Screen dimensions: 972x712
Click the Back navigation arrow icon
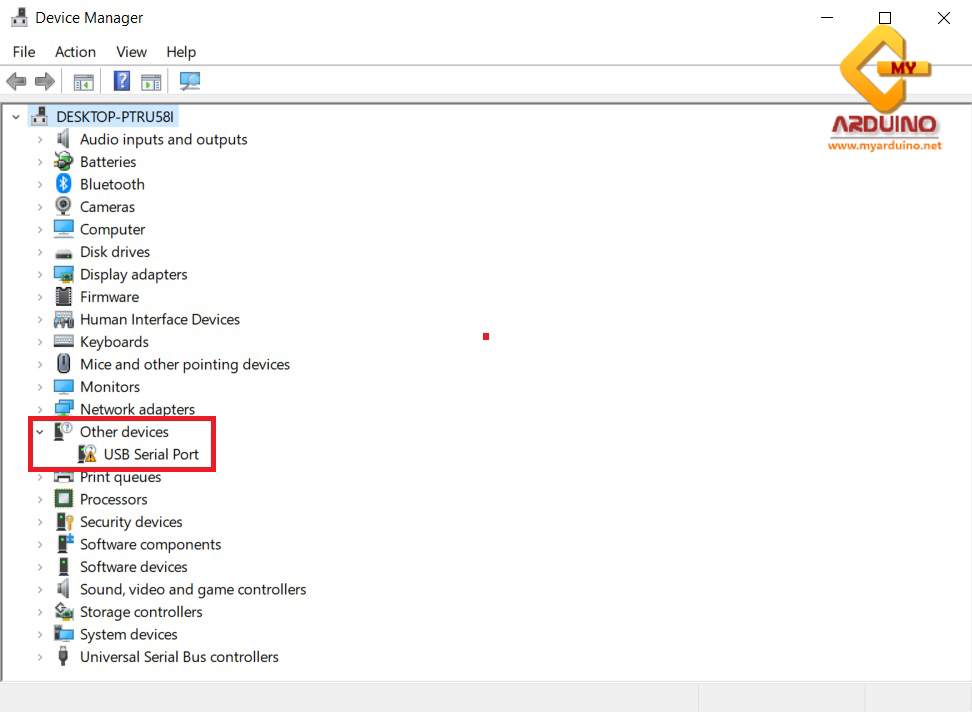click(x=16, y=81)
